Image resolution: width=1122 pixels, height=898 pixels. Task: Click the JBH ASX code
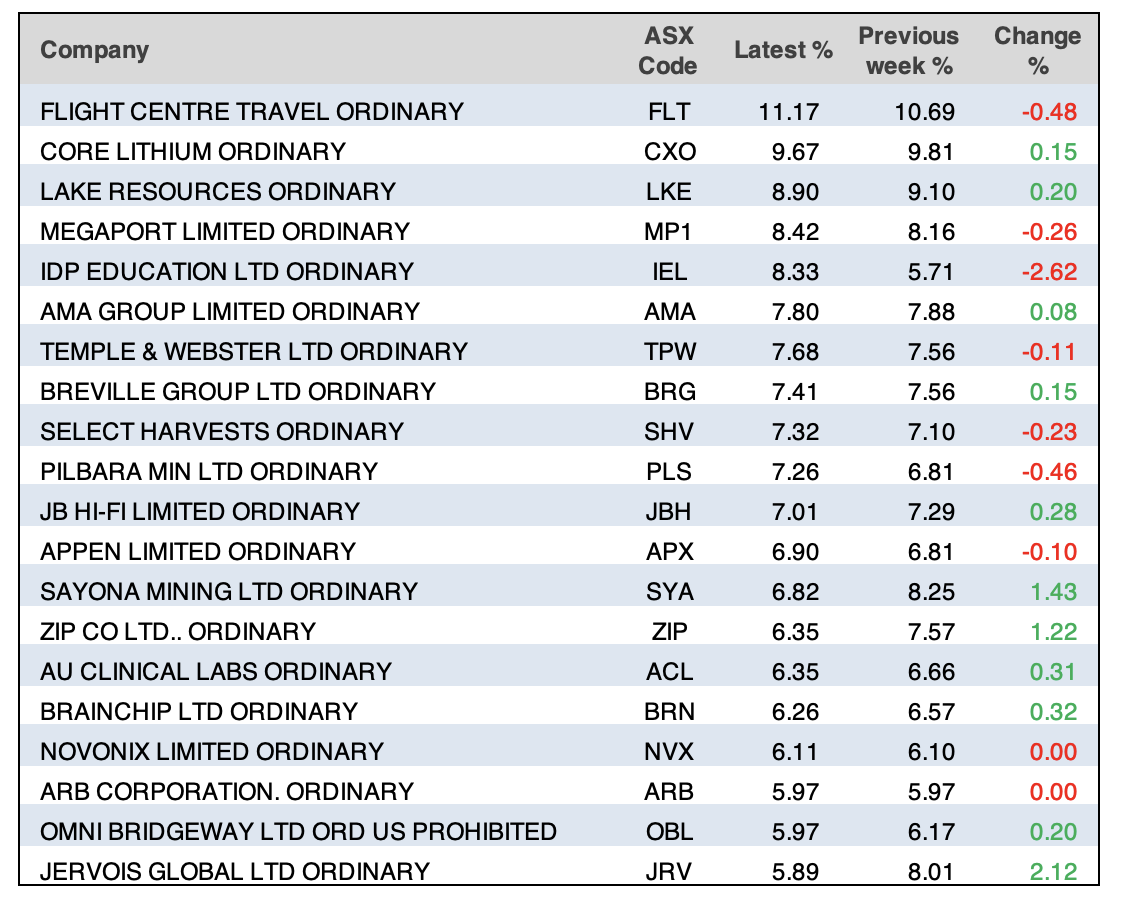click(669, 512)
